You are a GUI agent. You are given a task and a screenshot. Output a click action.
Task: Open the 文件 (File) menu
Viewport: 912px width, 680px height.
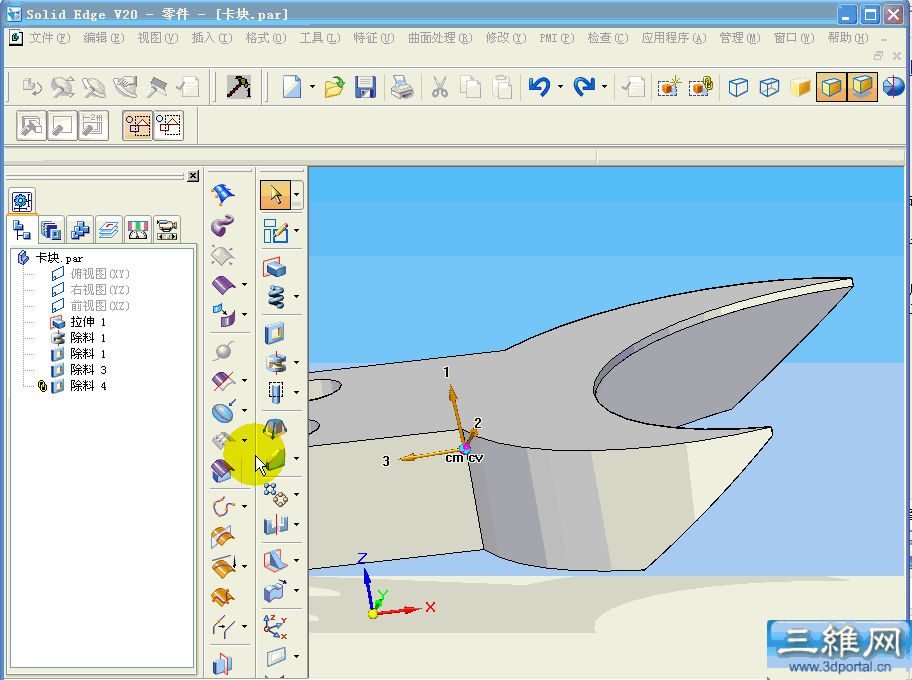click(x=50, y=38)
